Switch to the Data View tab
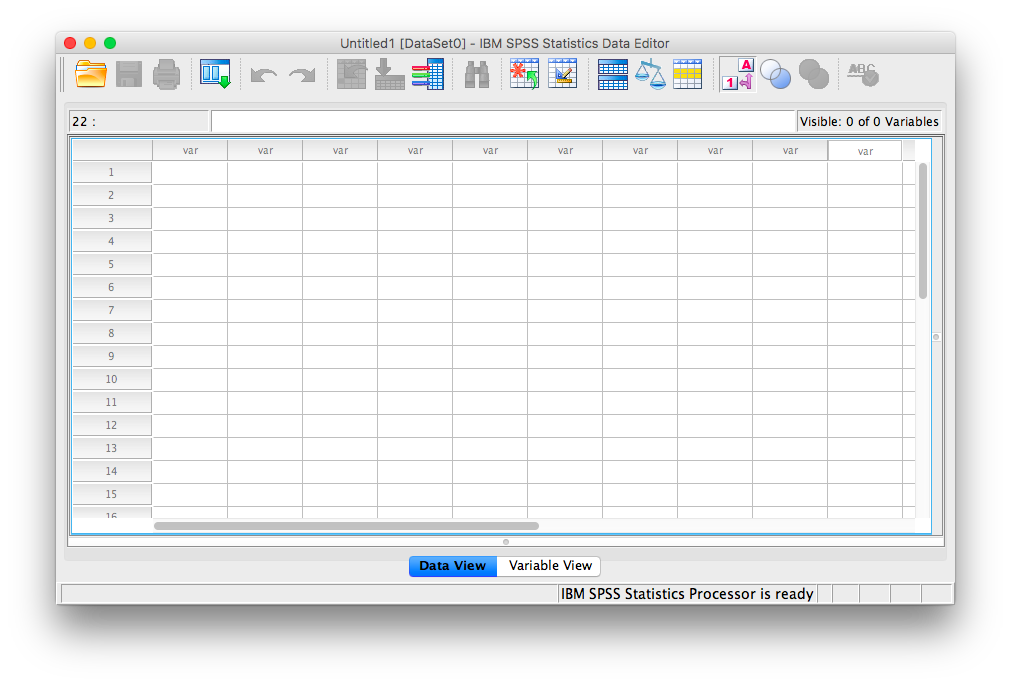Image resolution: width=1011 pixels, height=685 pixels. (x=453, y=566)
